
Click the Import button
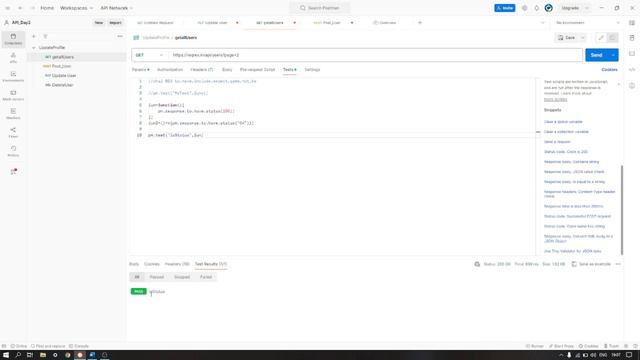click(116, 23)
